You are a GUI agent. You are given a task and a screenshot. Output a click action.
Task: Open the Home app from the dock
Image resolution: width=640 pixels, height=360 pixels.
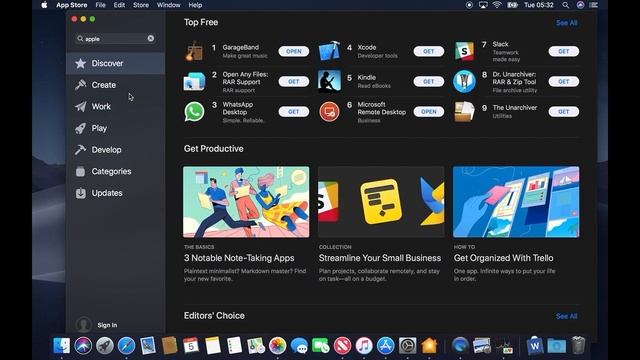click(429, 346)
